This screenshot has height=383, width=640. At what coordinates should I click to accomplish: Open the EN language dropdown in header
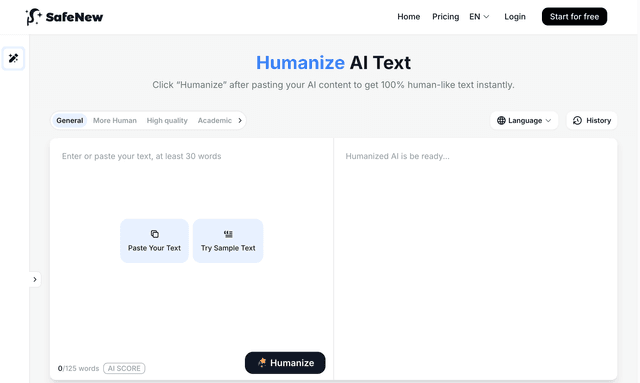(x=479, y=17)
